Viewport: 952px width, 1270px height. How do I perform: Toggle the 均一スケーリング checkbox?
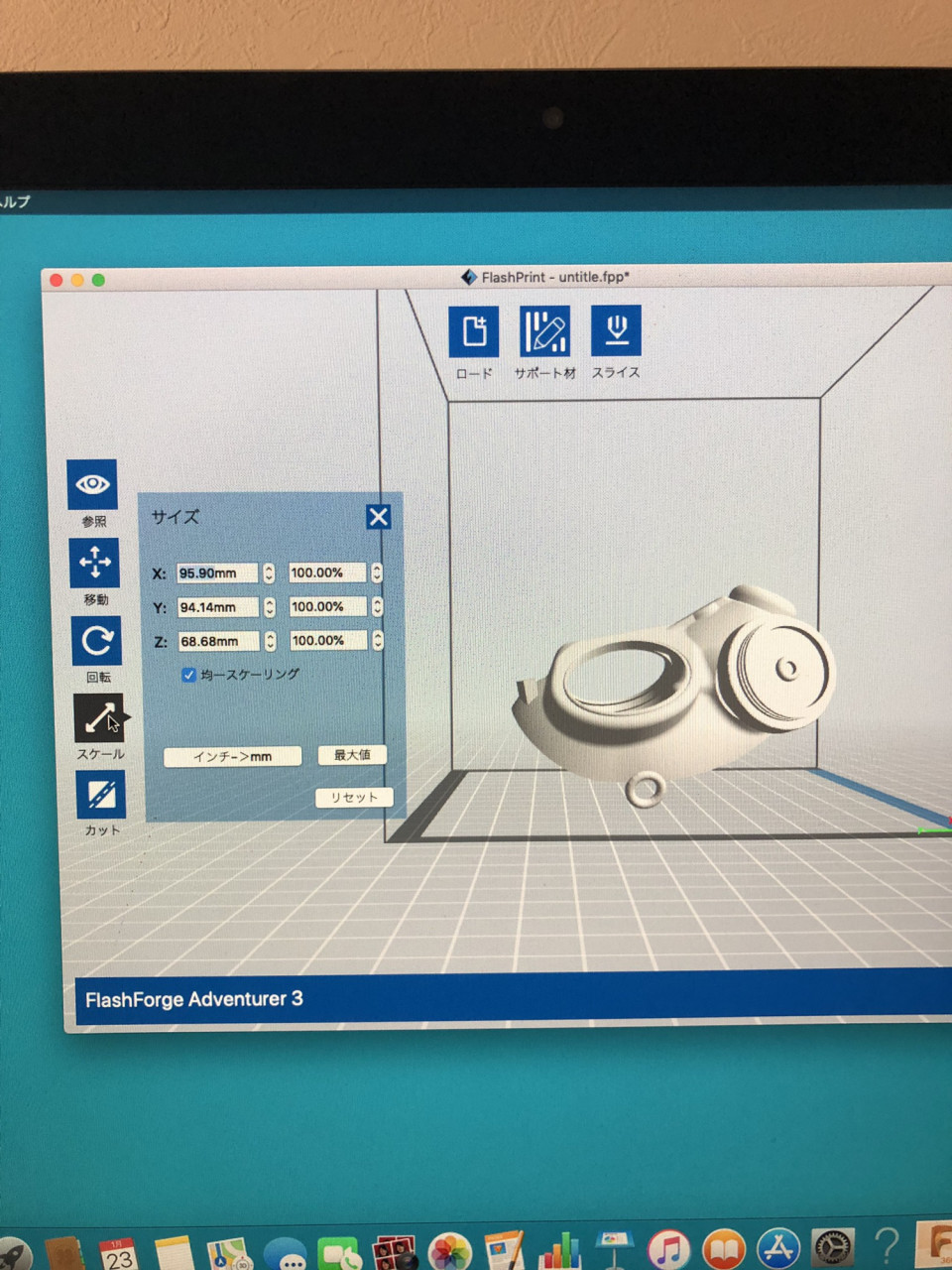[188, 675]
